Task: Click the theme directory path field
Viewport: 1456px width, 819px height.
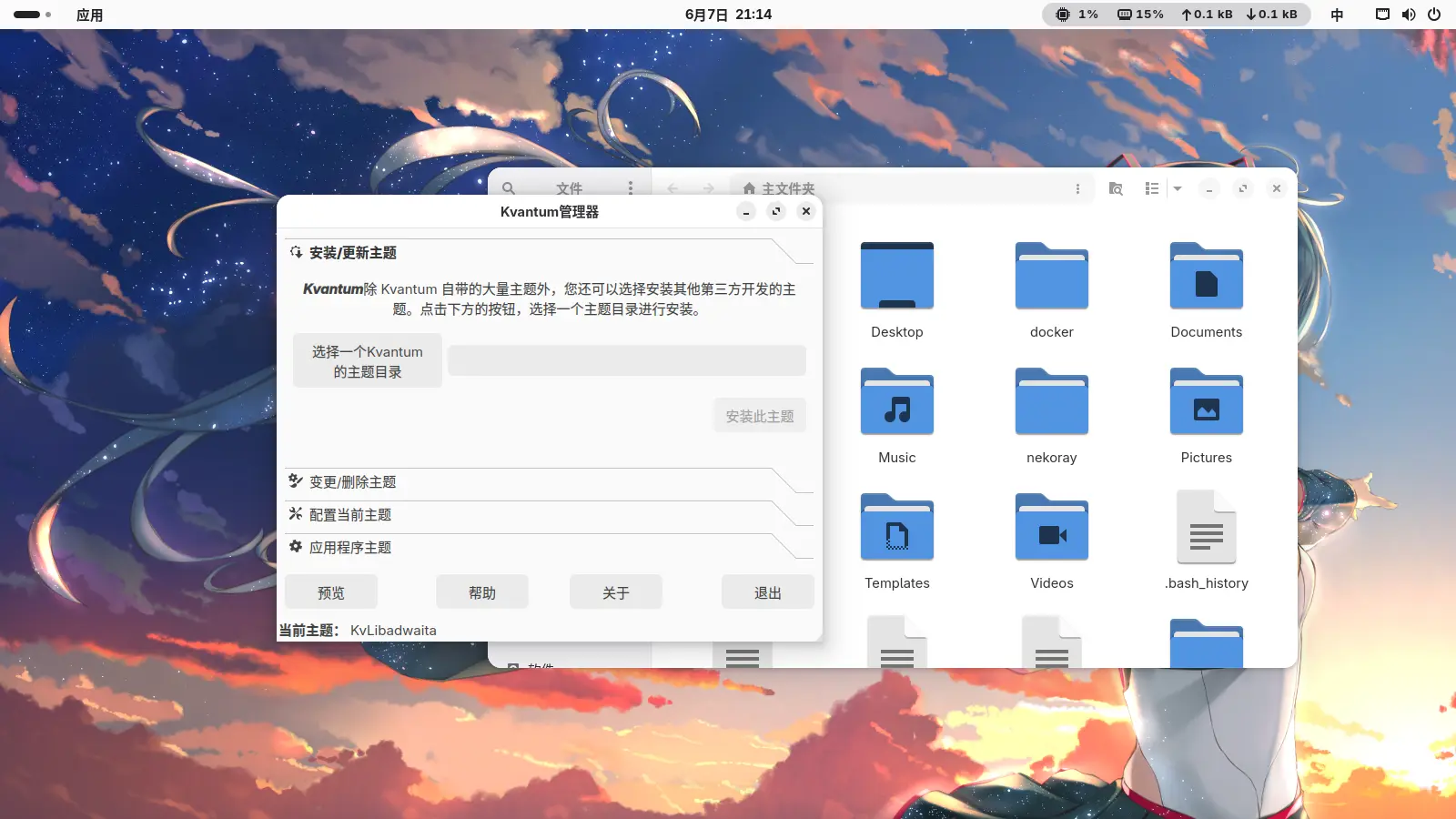Action: pyautogui.click(x=627, y=360)
